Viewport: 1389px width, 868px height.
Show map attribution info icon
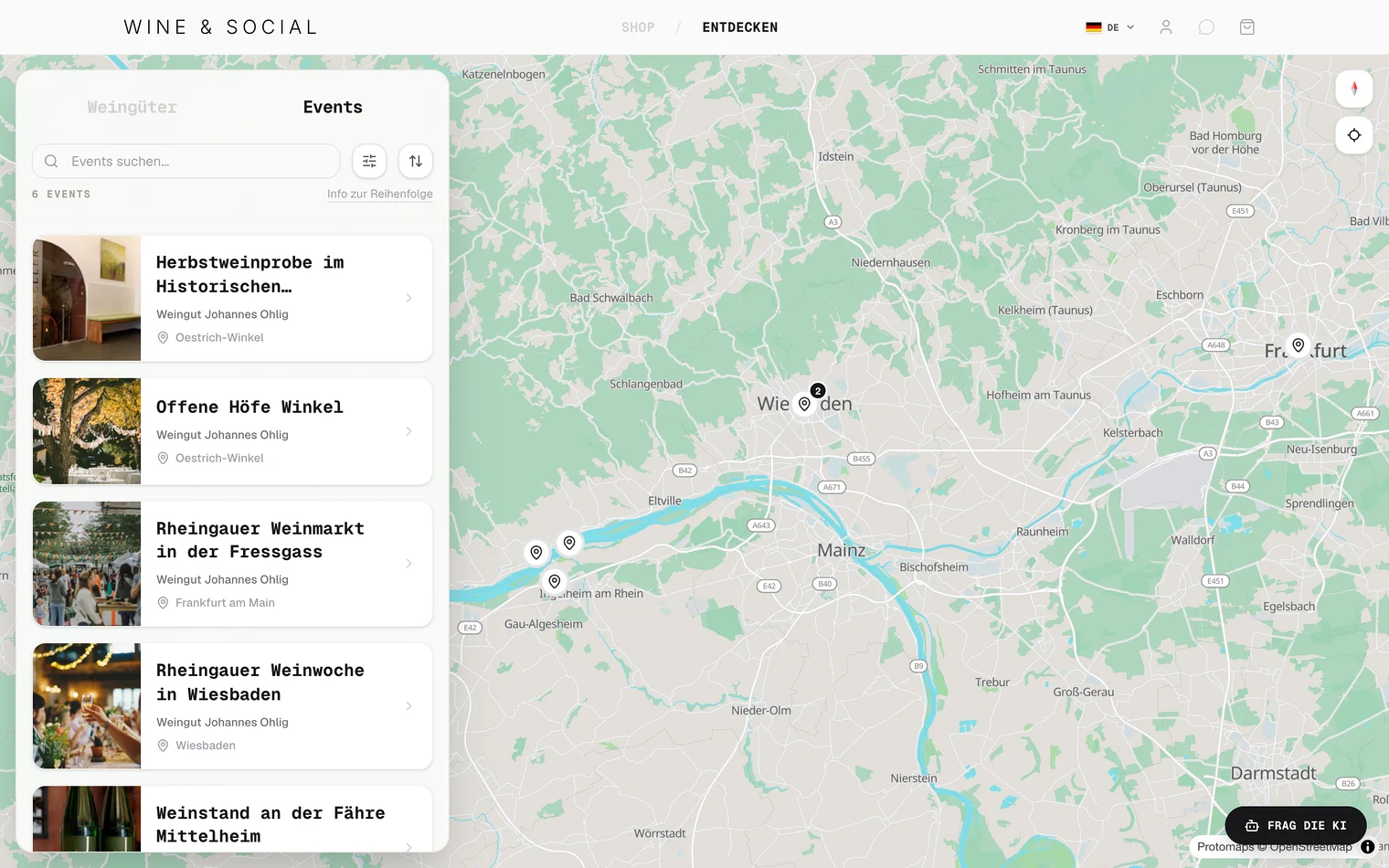(x=1368, y=847)
